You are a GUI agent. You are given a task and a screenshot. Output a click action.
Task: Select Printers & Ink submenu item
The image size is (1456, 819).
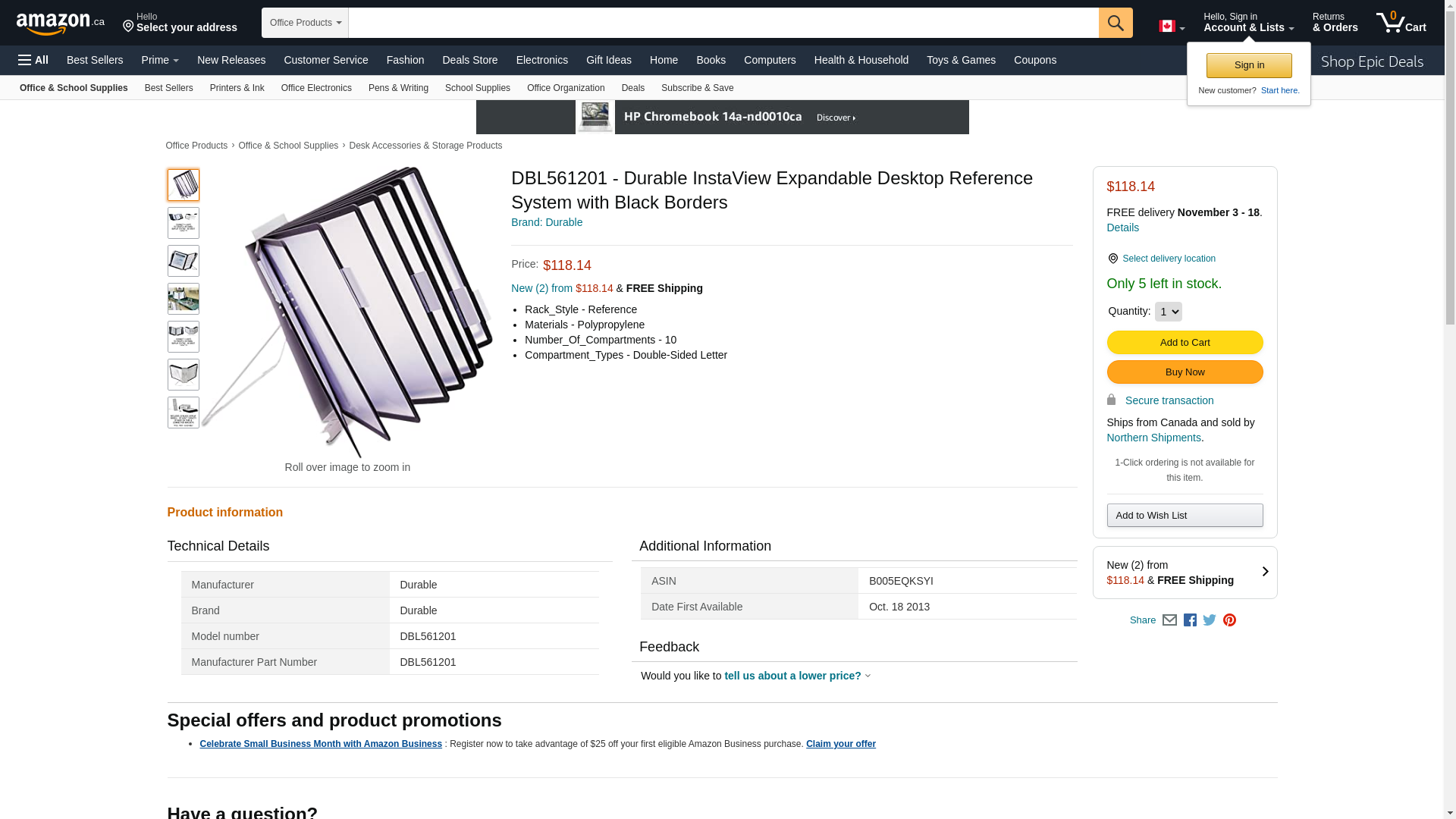[237, 88]
